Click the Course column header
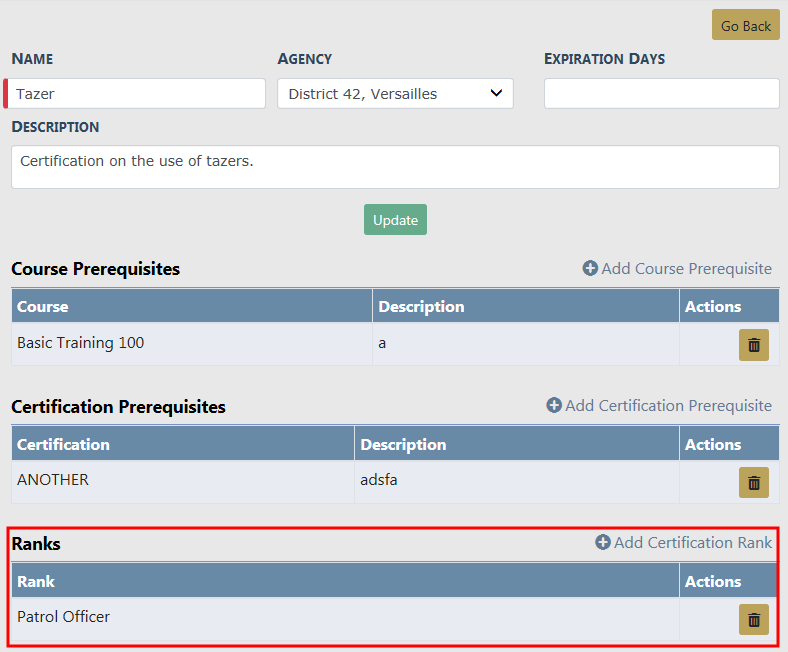 (x=43, y=307)
